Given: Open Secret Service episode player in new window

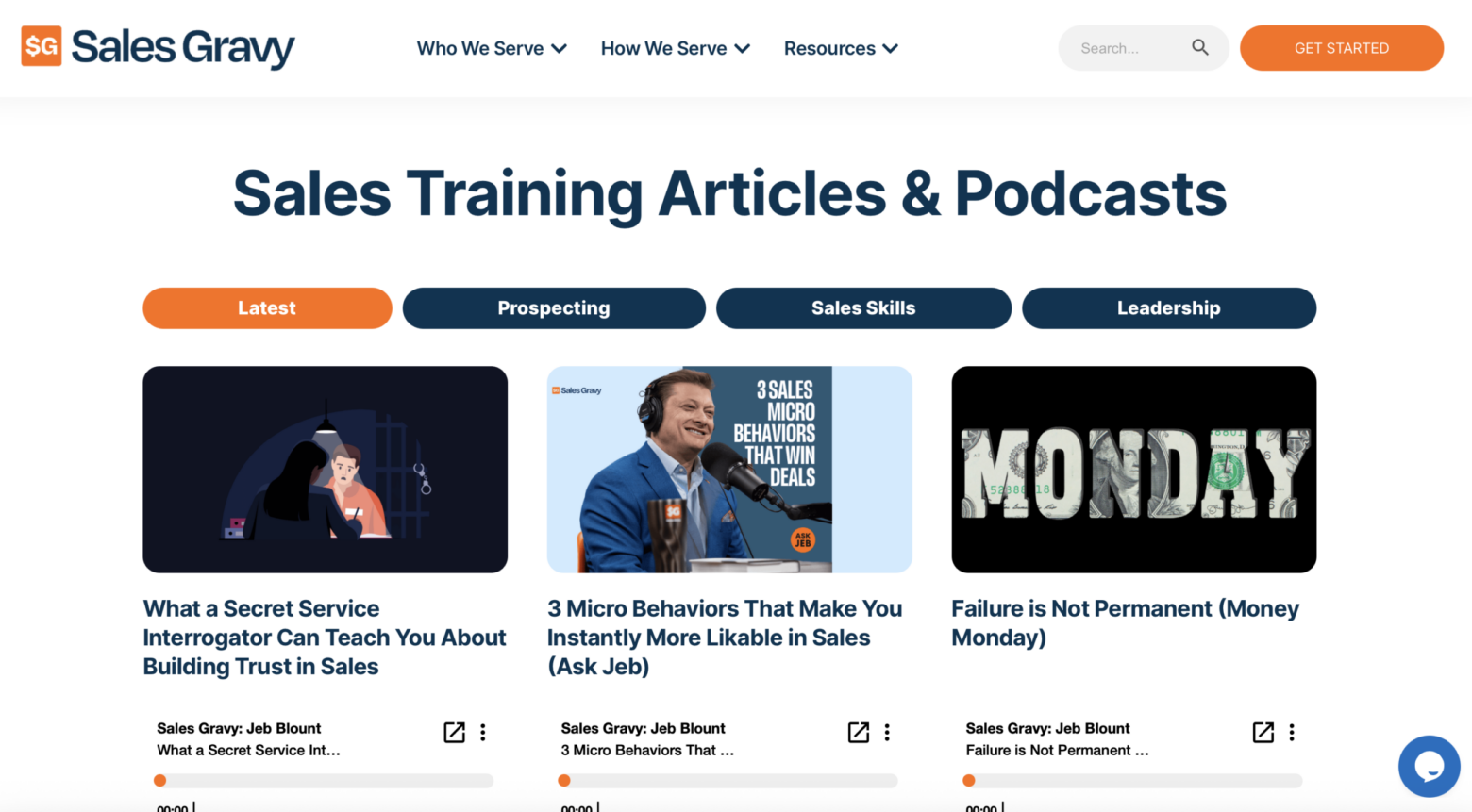Looking at the screenshot, I should [454, 732].
